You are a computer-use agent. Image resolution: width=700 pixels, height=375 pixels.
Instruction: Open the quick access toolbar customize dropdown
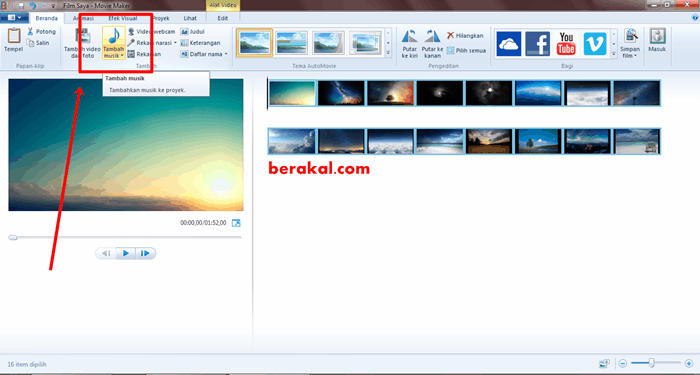click(53, 6)
